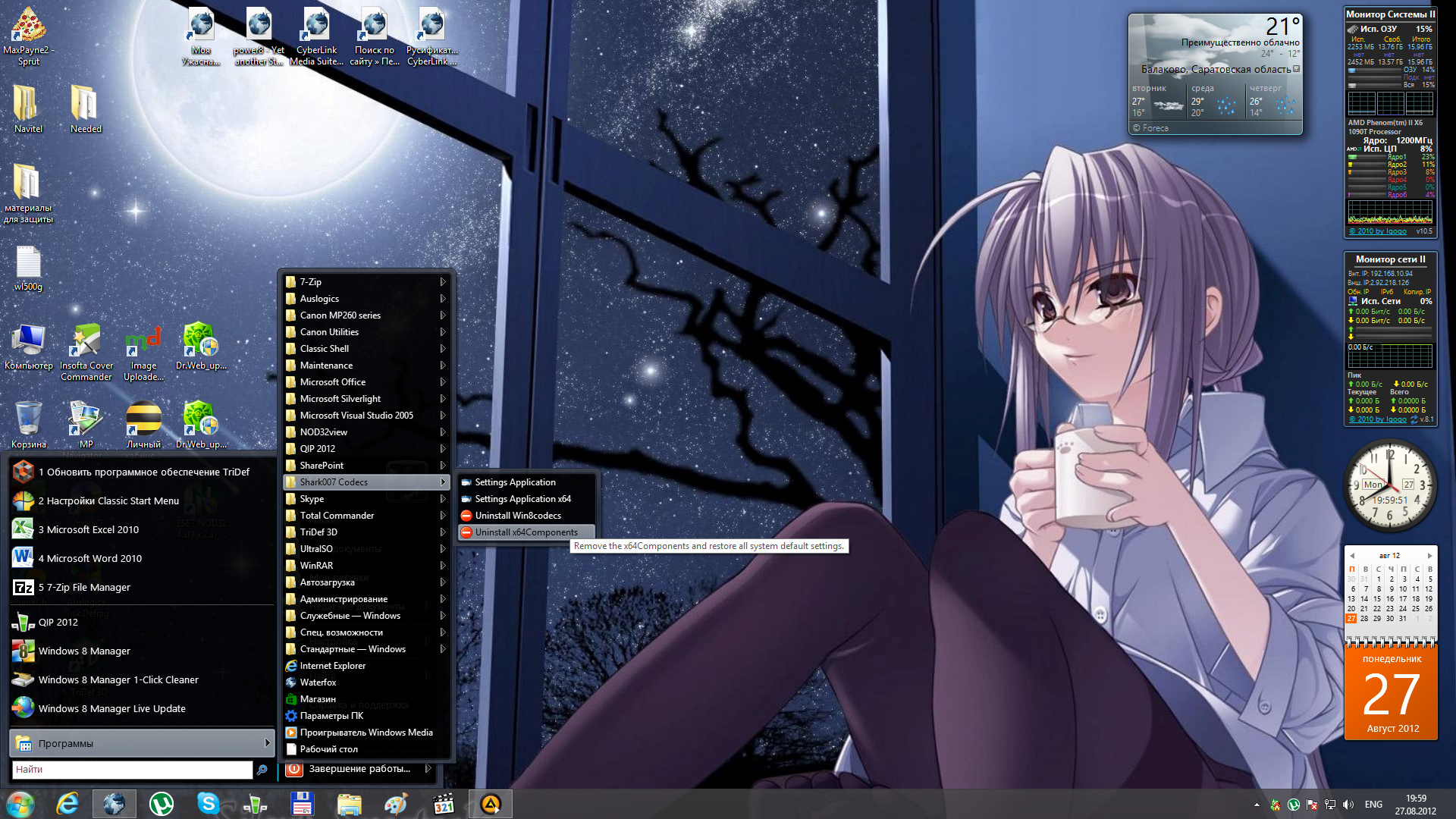Image resolution: width=1456 pixels, height=819 pixels.
Task: Click the AIMP player taskbar icon
Action: pos(491,804)
